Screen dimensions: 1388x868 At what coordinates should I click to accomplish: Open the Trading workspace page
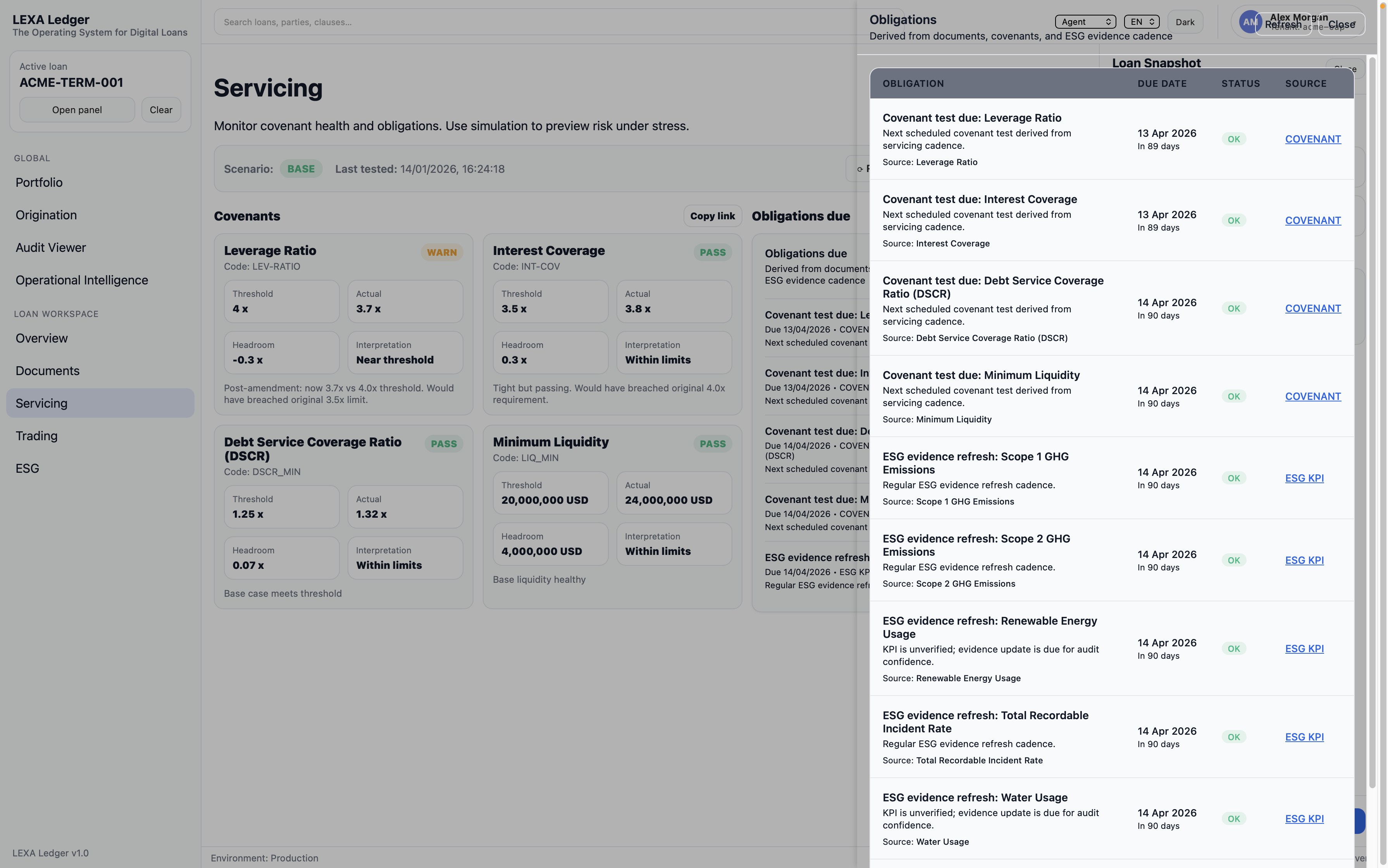point(37,436)
